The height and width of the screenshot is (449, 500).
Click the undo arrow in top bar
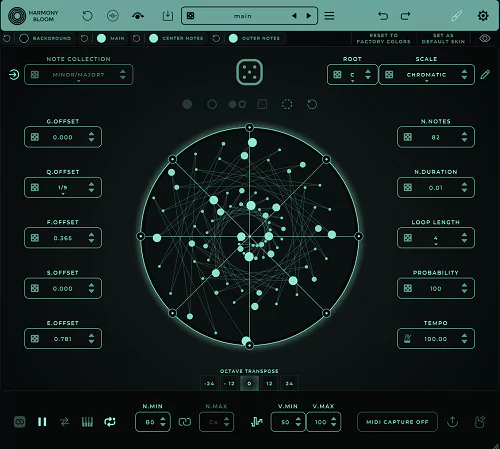tap(383, 16)
